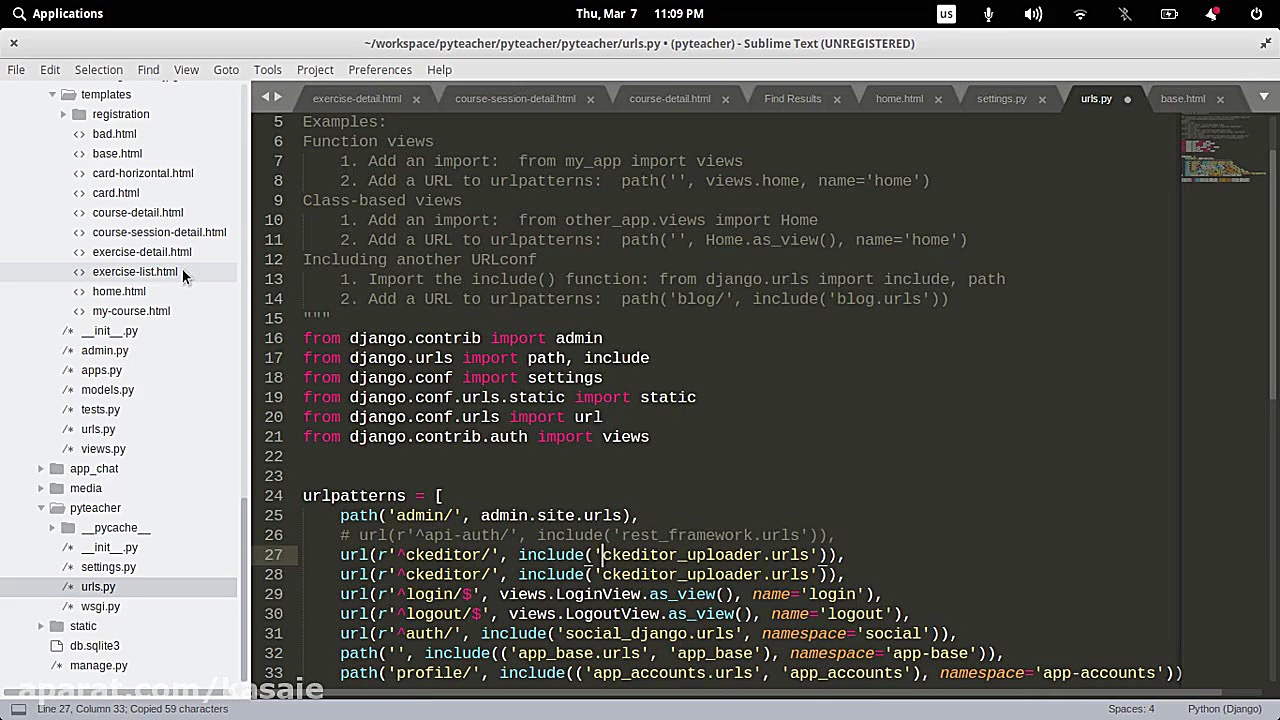Click the tab scroll right arrow

tap(278, 97)
